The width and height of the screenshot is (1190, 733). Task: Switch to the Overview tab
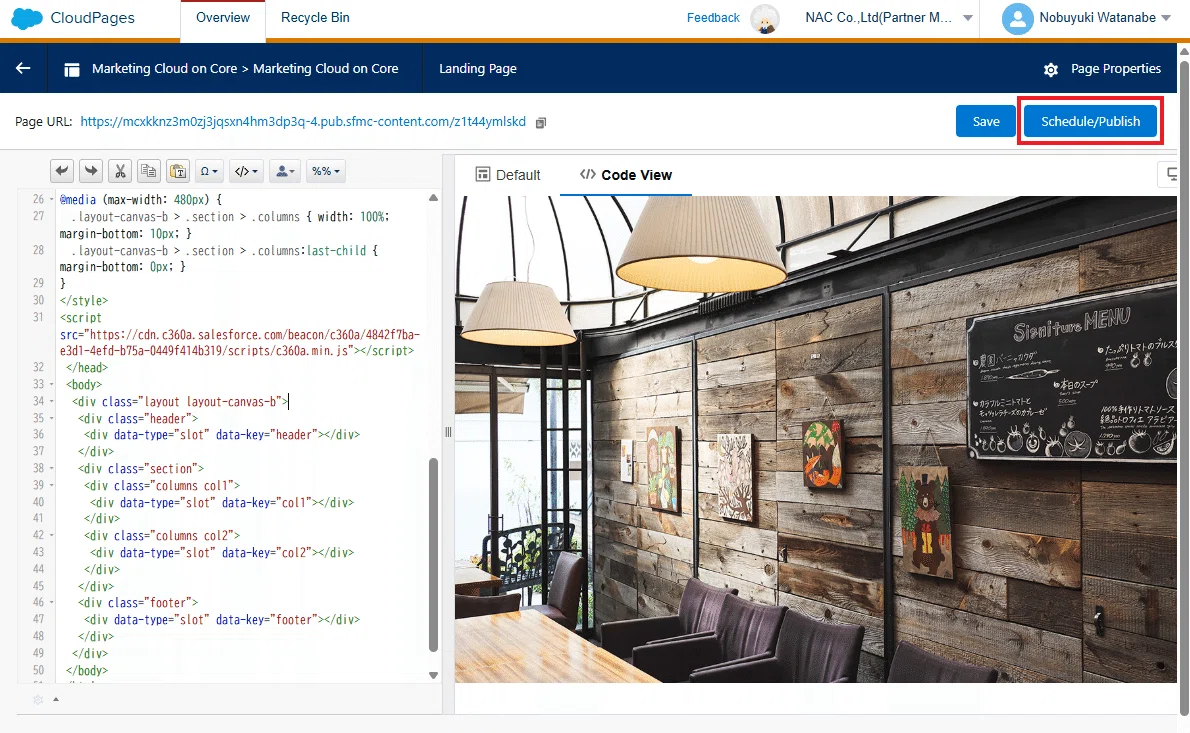(222, 17)
